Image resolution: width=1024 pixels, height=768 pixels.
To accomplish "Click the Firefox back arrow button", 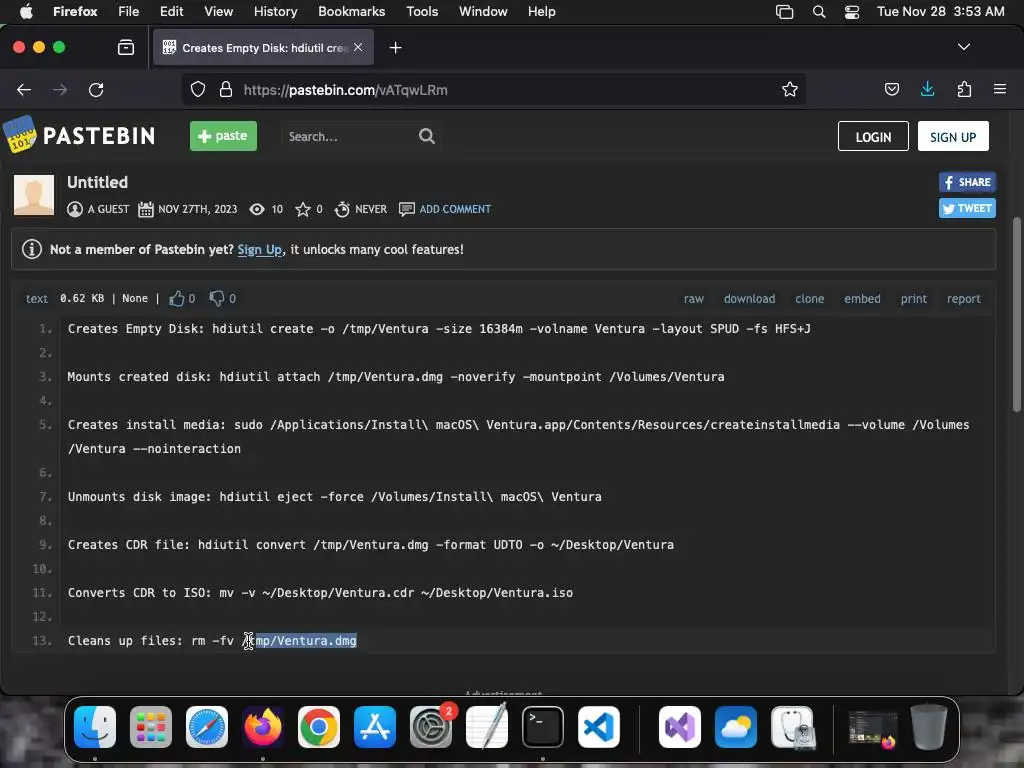I will pos(24,89).
